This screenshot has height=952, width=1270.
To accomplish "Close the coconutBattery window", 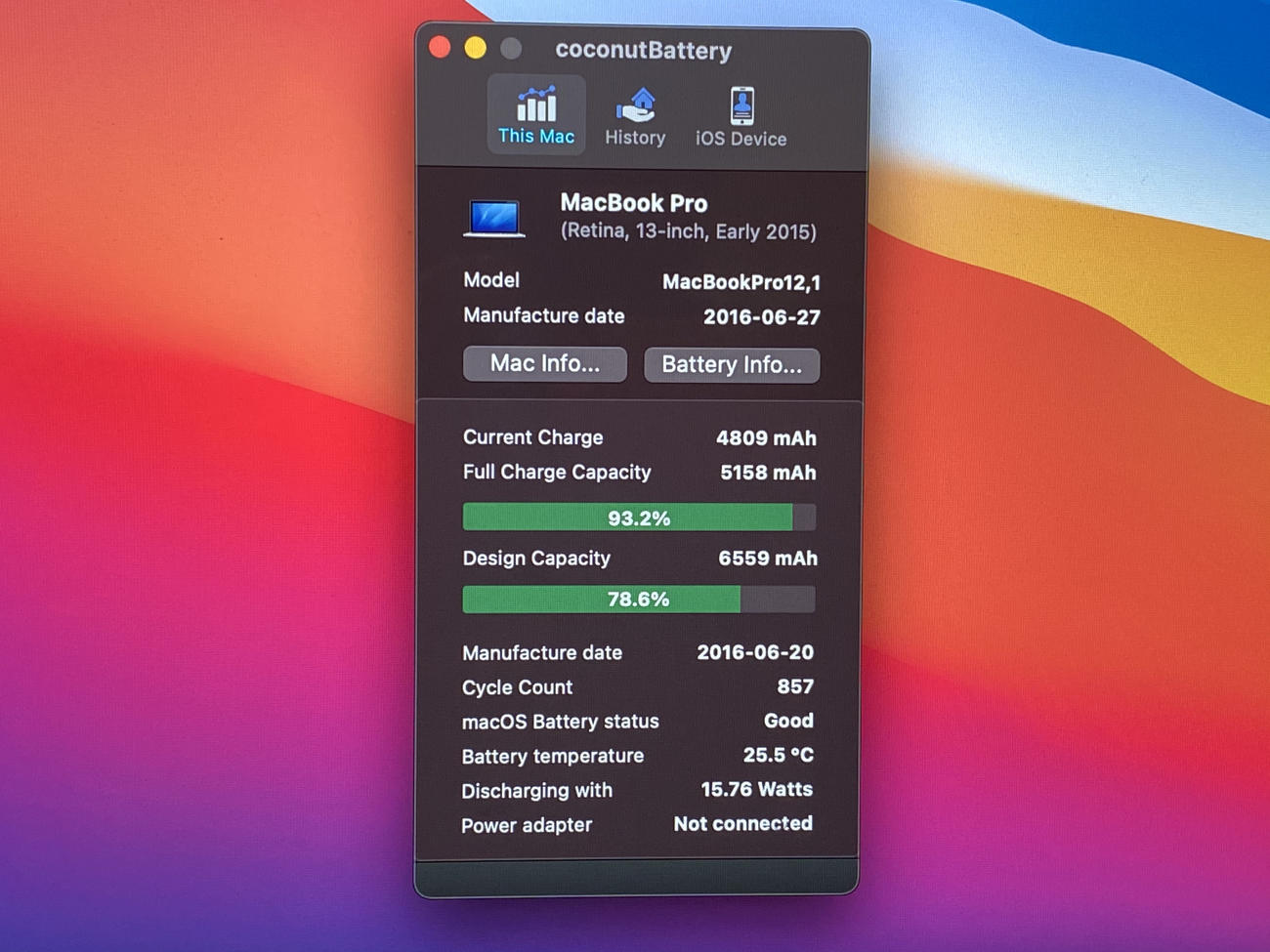I will 440,47.
